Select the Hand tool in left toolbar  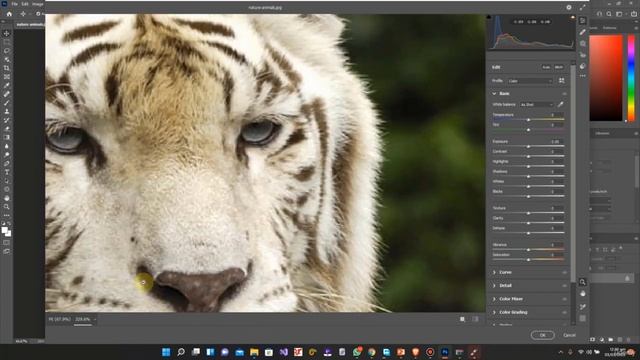click(7, 198)
